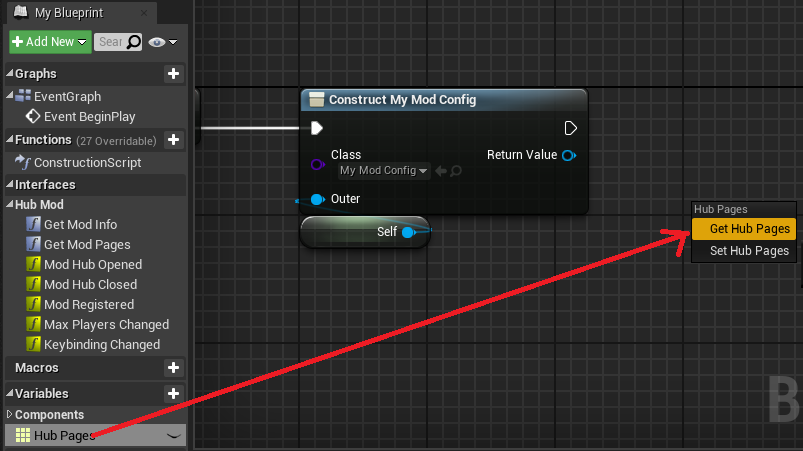
Task: Click the use selected asset arrow icon
Action: (x=440, y=170)
